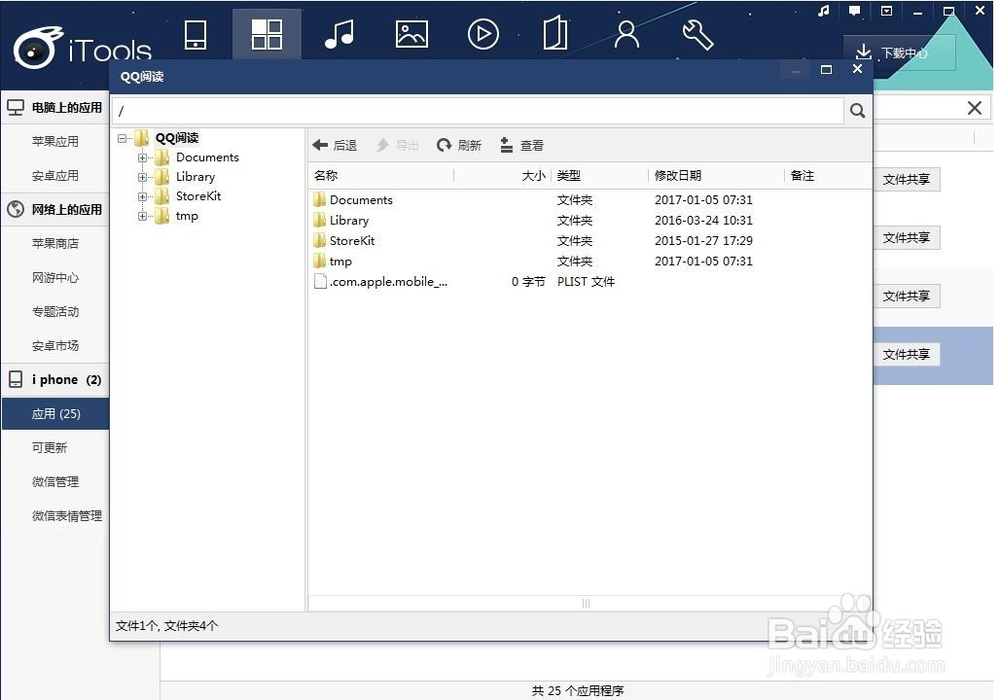1000x700 pixels.
Task: Select the QQ阅读 root tree item
Action: coord(177,138)
